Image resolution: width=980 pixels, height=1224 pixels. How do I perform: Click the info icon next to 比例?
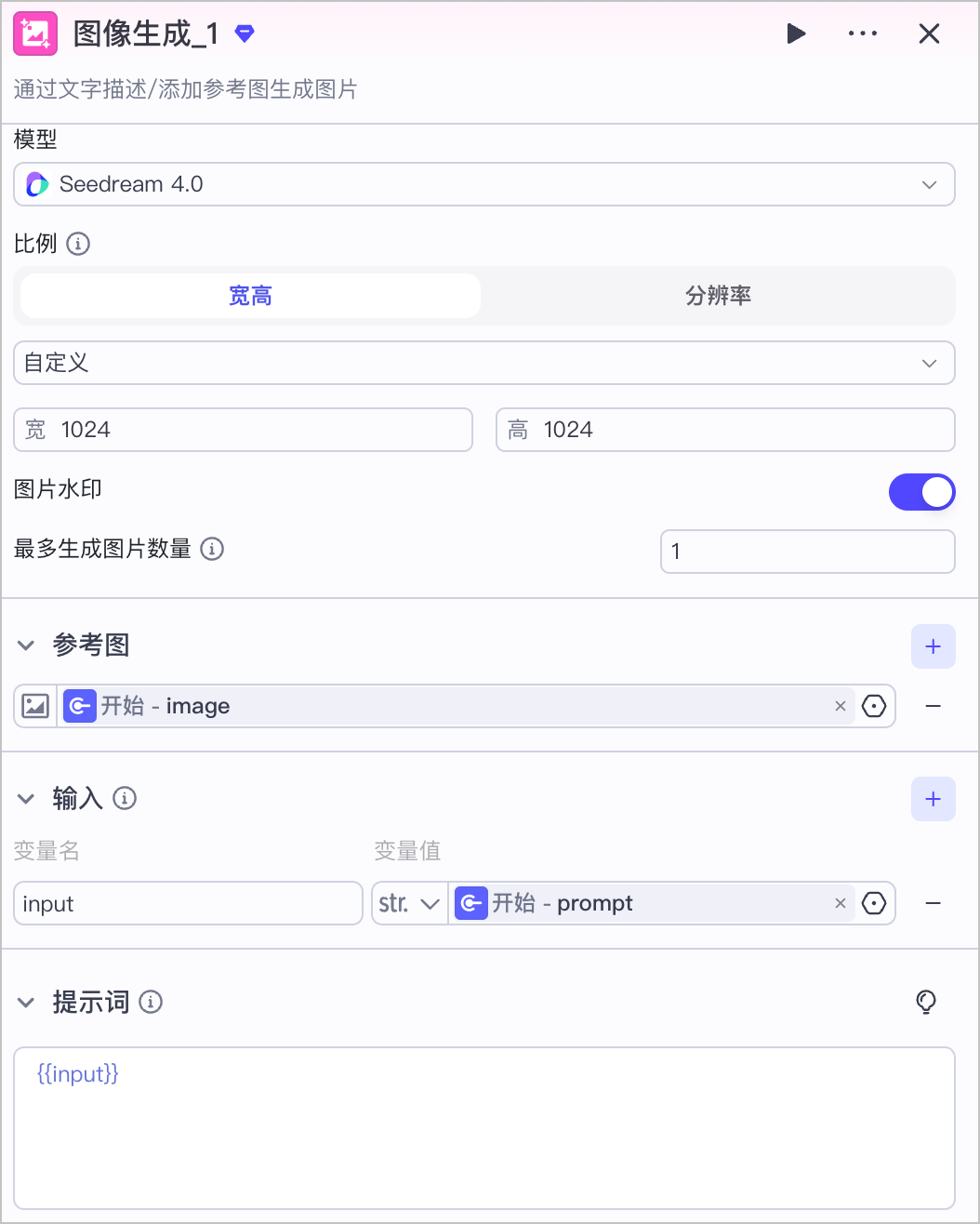[x=78, y=245]
